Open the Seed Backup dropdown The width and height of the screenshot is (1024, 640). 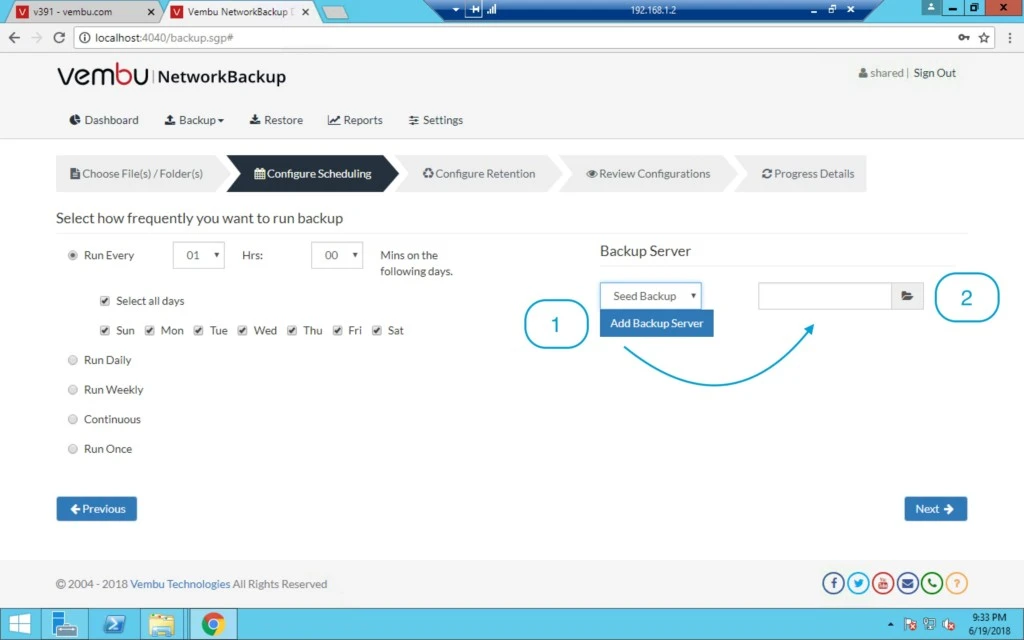click(650, 296)
